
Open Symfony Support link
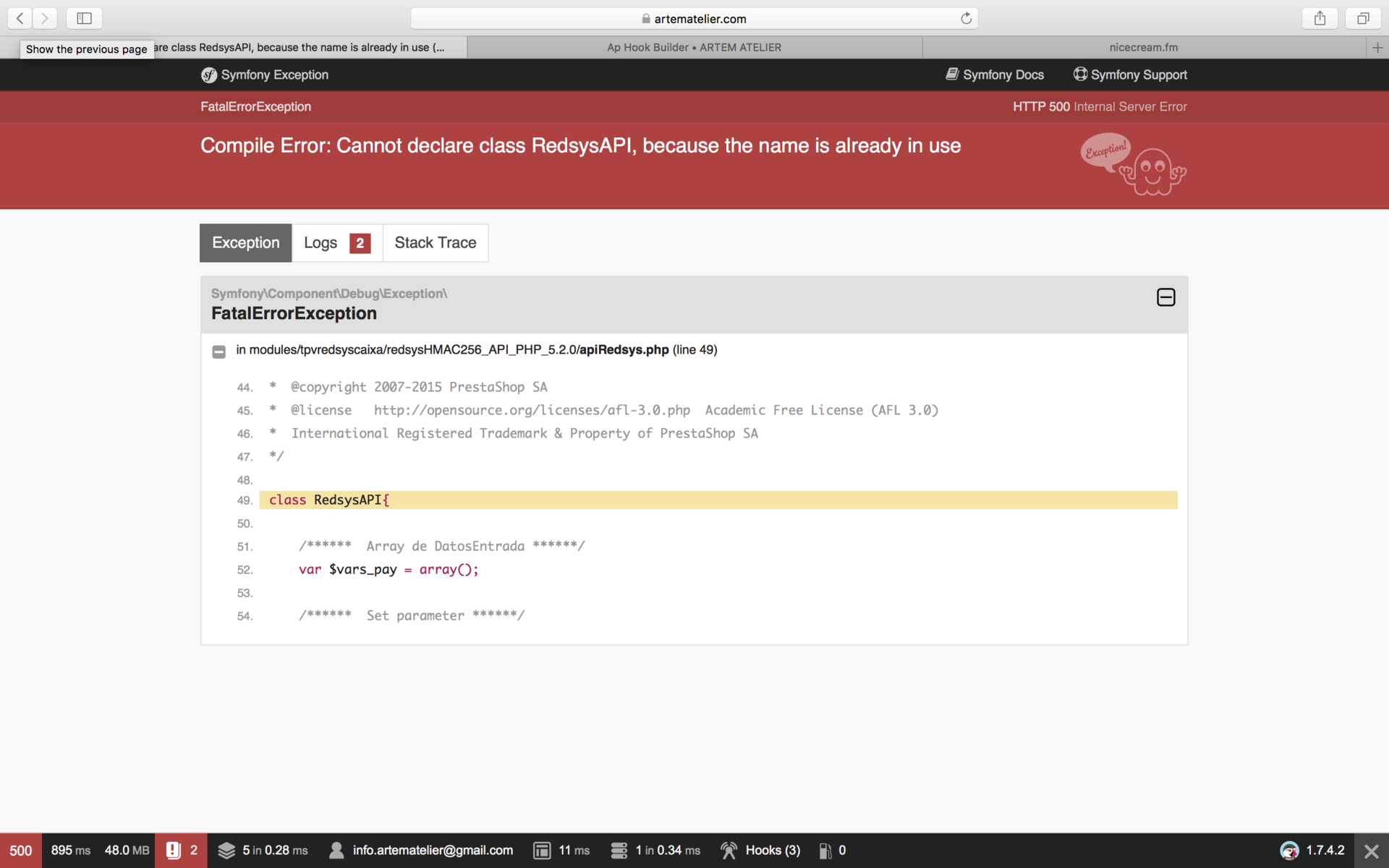pos(1130,75)
